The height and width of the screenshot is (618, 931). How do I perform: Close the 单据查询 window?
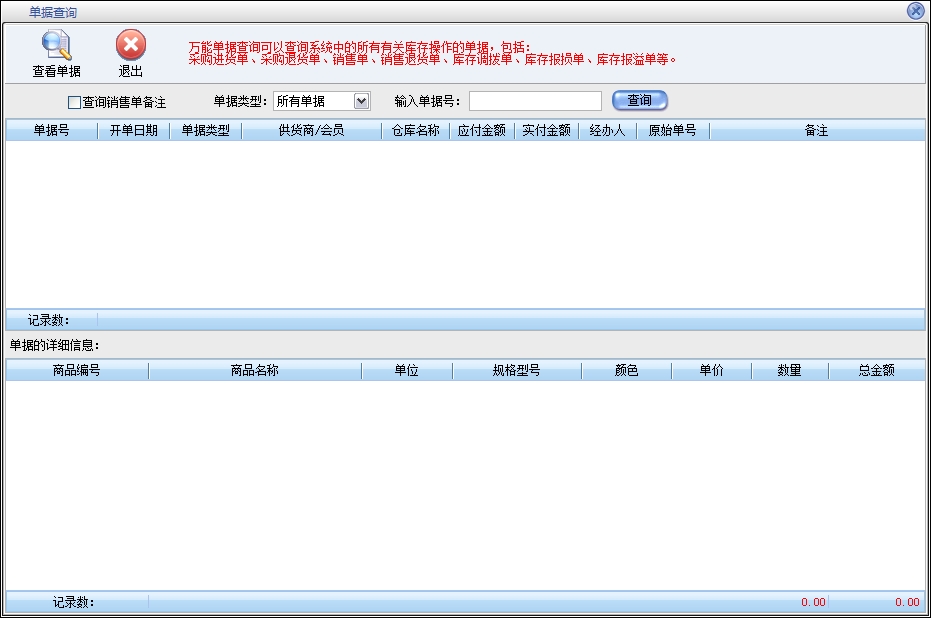click(x=915, y=11)
